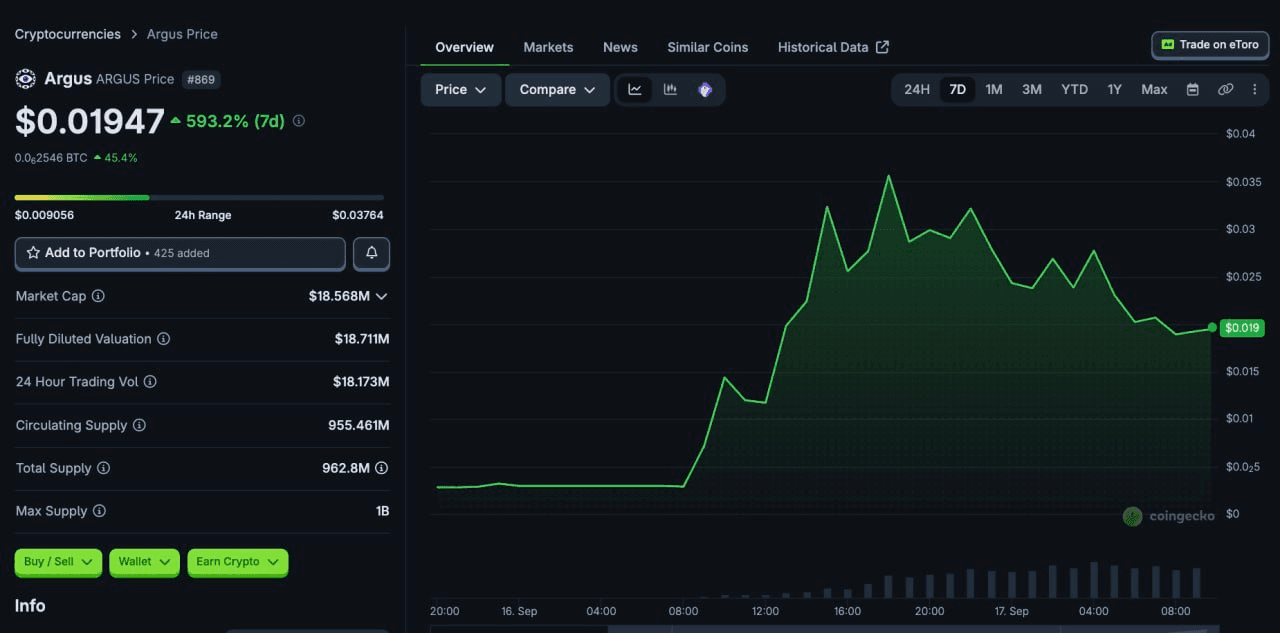Select the 7D time range
The width and height of the screenshot is (1280, 633).
tap(957, 90)
